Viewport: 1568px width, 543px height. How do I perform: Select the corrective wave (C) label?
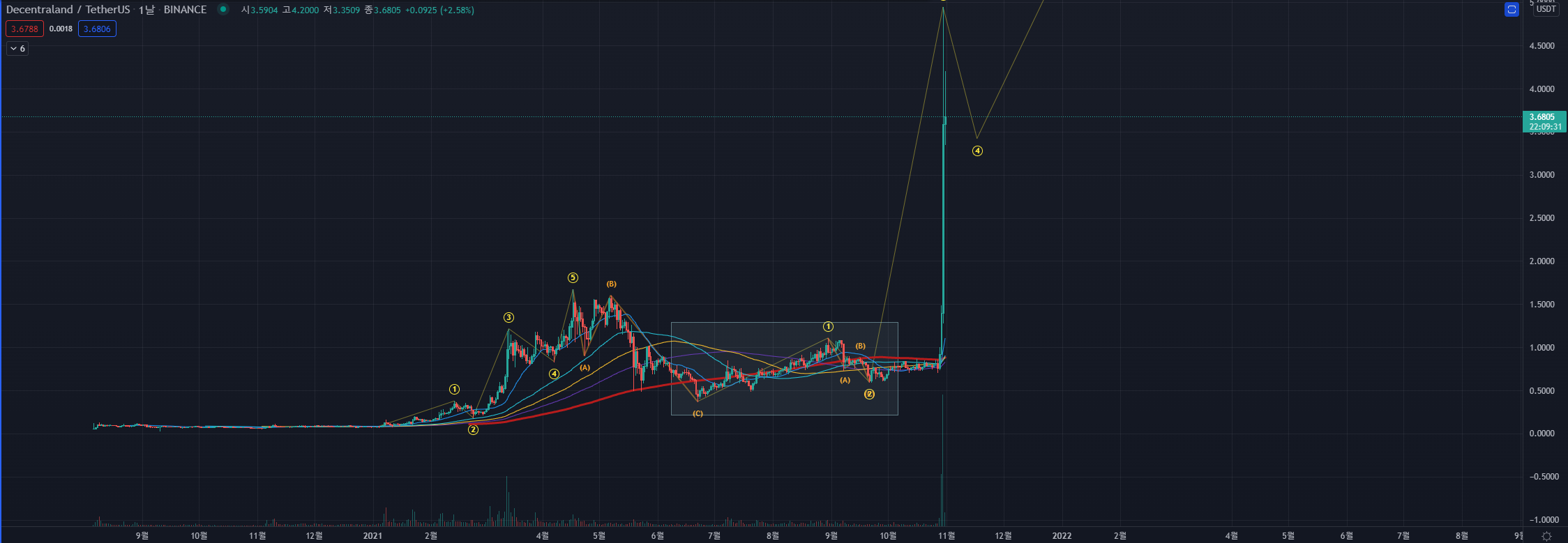[x=698, y=413]
